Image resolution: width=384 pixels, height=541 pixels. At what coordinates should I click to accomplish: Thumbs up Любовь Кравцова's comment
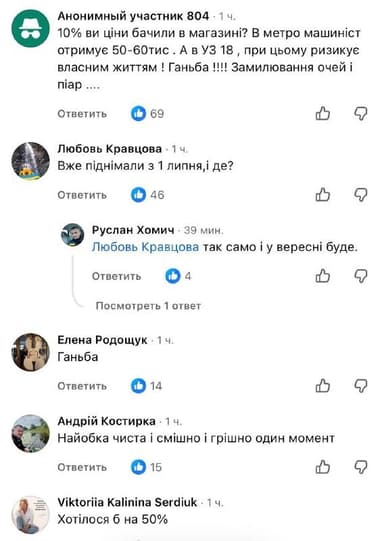[x=323, y=195]
